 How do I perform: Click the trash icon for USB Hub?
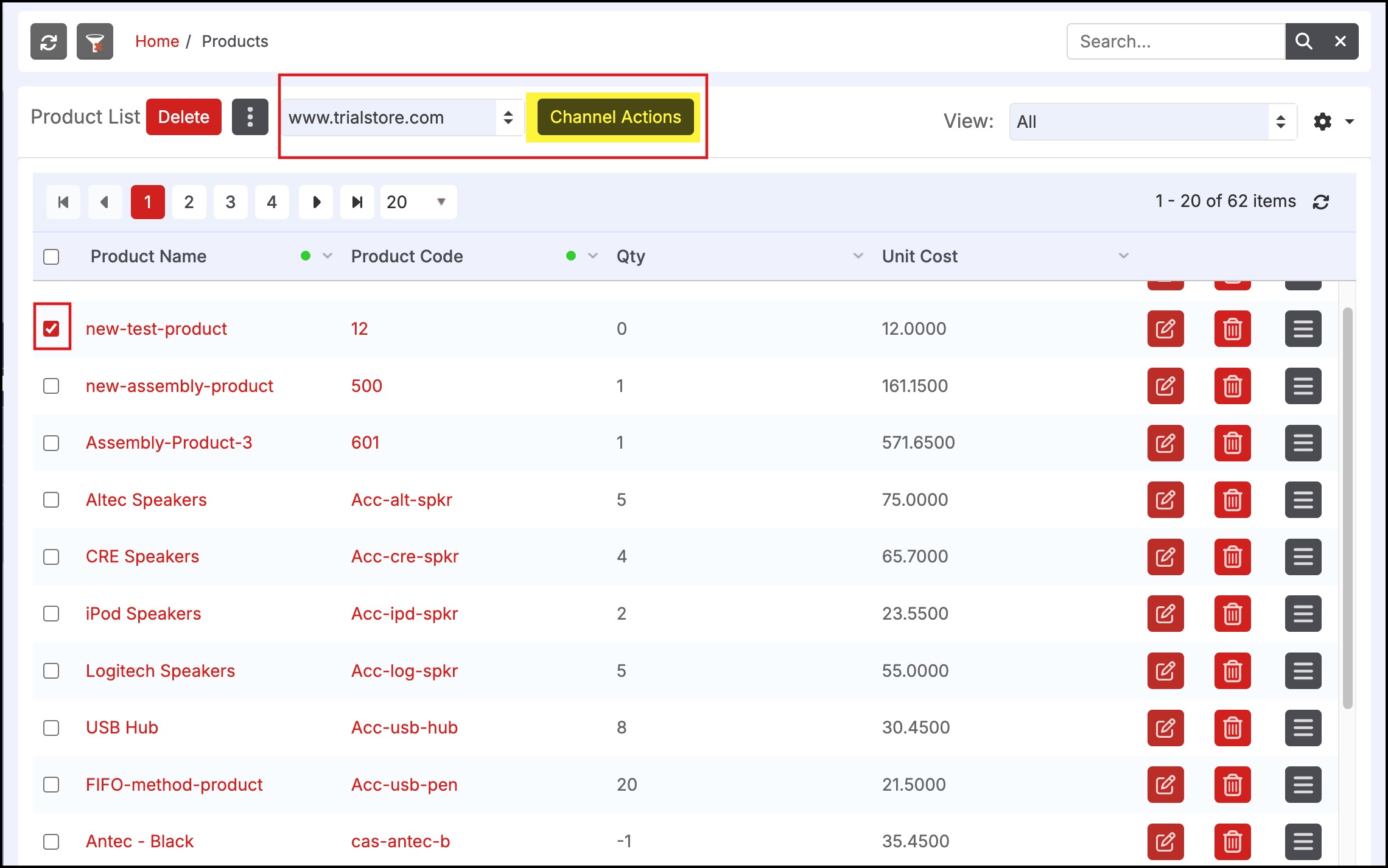click(1232, 727)
